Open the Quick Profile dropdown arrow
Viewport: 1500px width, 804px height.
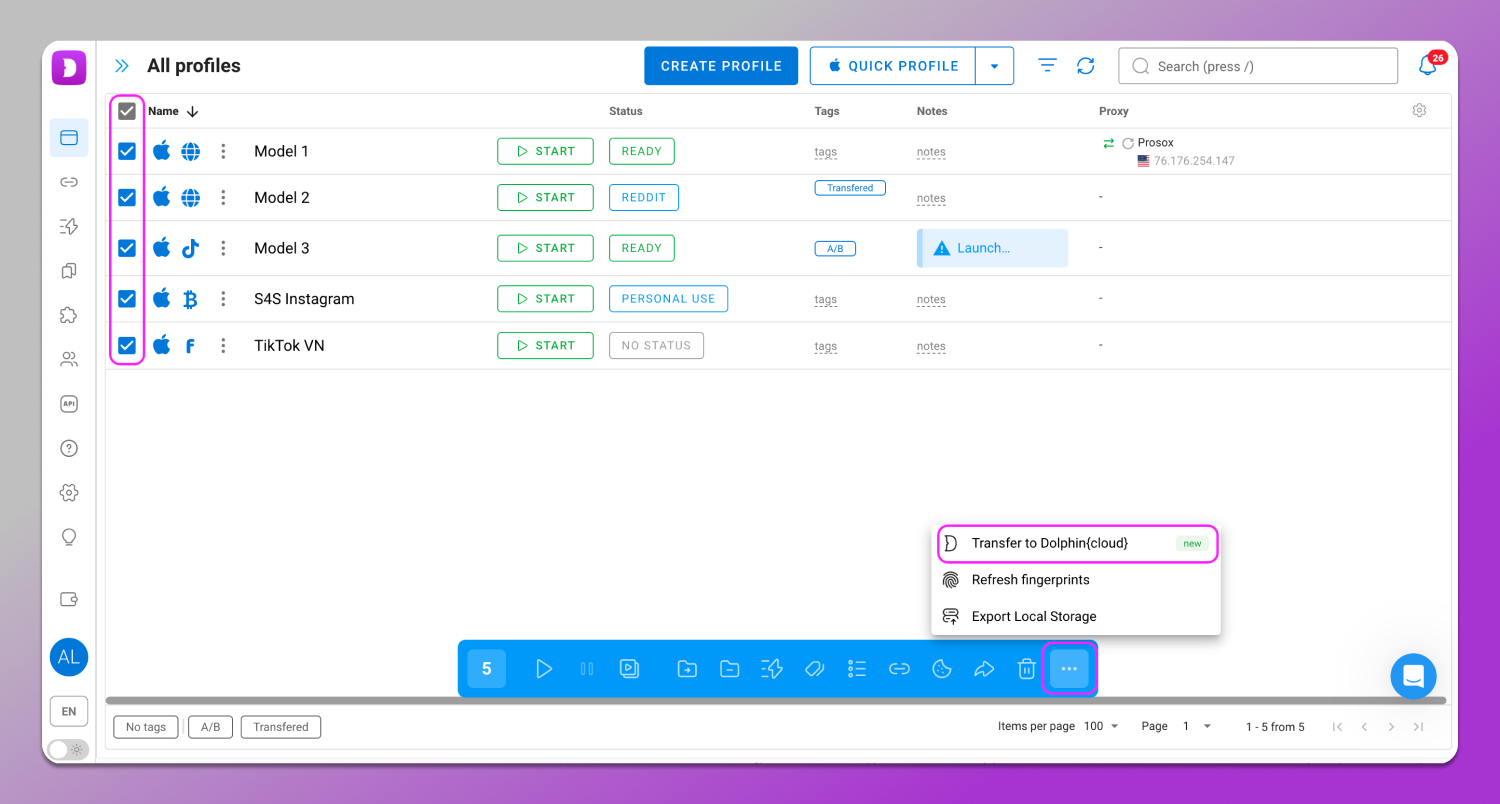(x=995, y=65)
